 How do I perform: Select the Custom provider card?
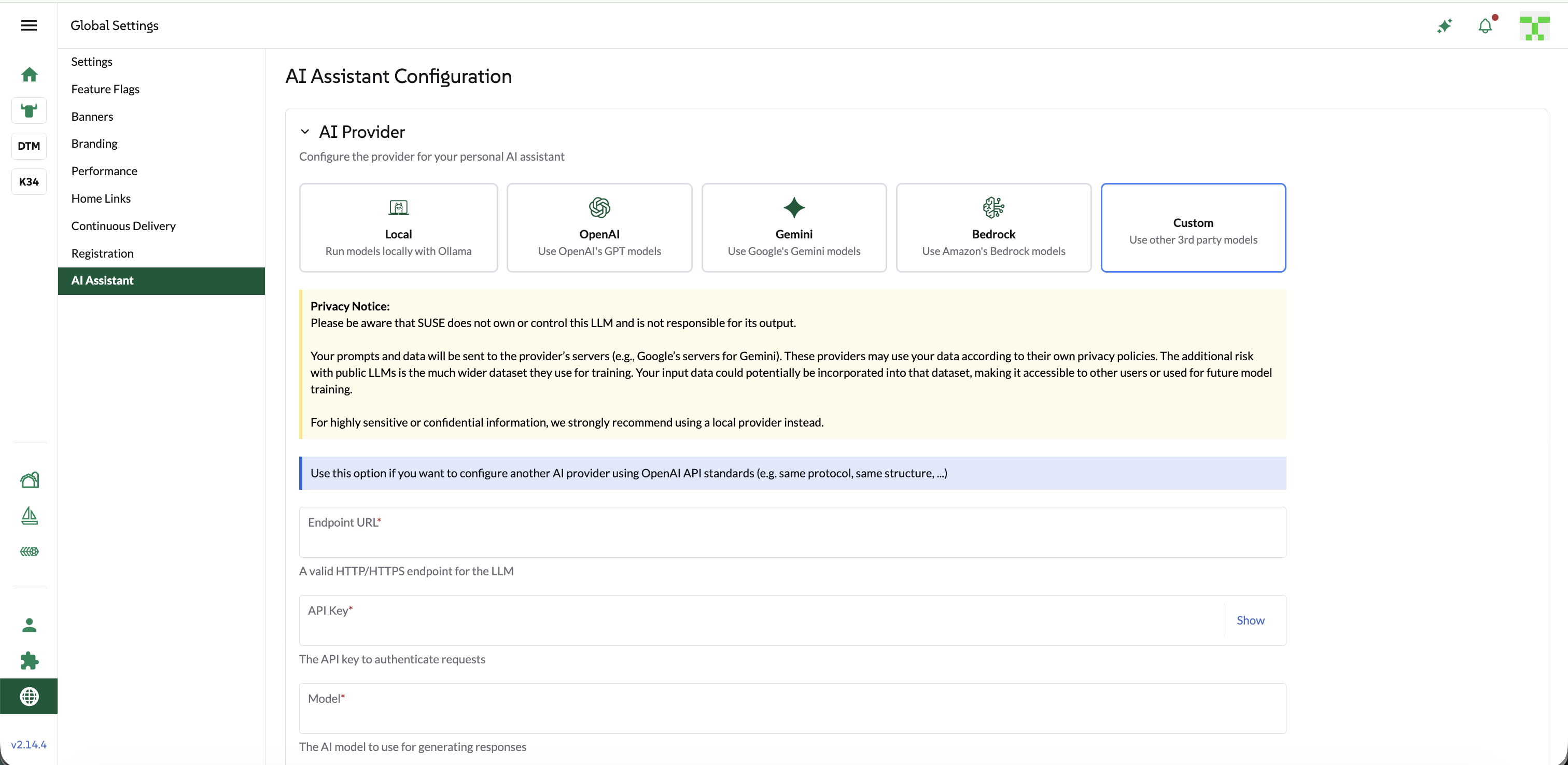1193,228
